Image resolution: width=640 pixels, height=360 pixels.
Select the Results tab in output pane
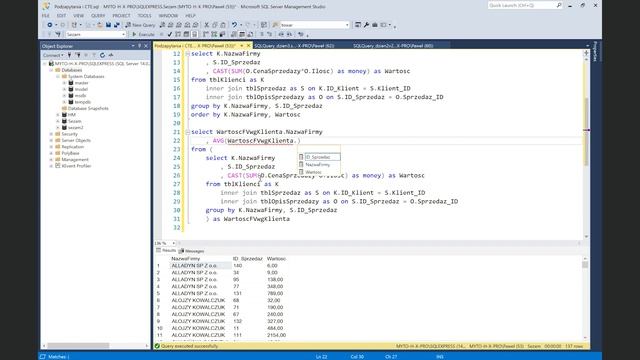tap(166, 251)
